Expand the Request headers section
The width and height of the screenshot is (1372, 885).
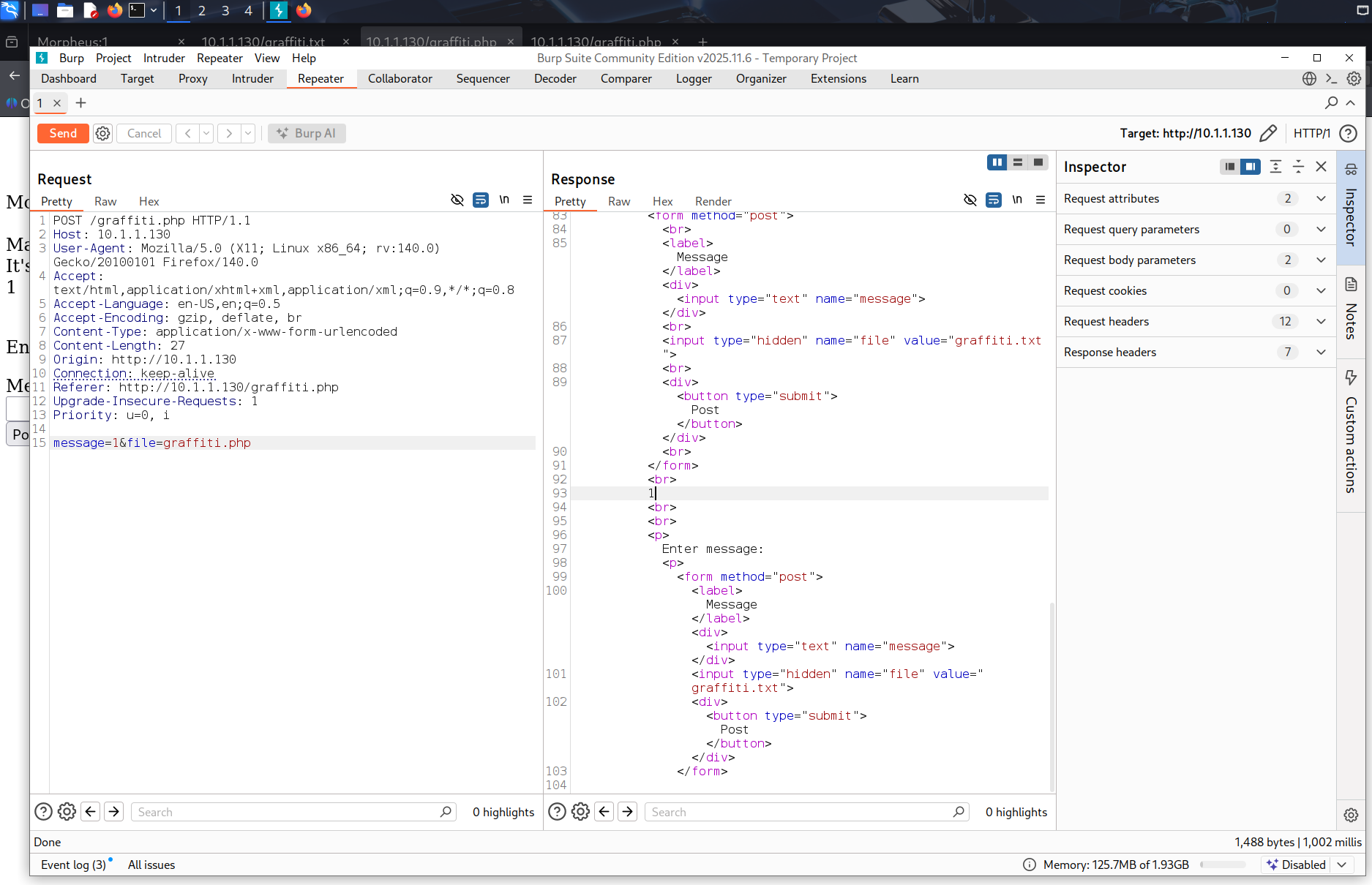(1321, 321)
